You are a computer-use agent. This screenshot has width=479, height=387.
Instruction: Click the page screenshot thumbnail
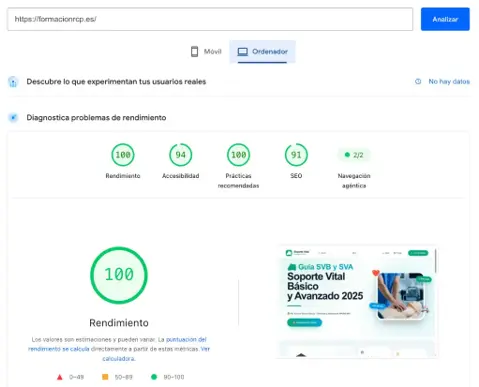tap(357, 302)
